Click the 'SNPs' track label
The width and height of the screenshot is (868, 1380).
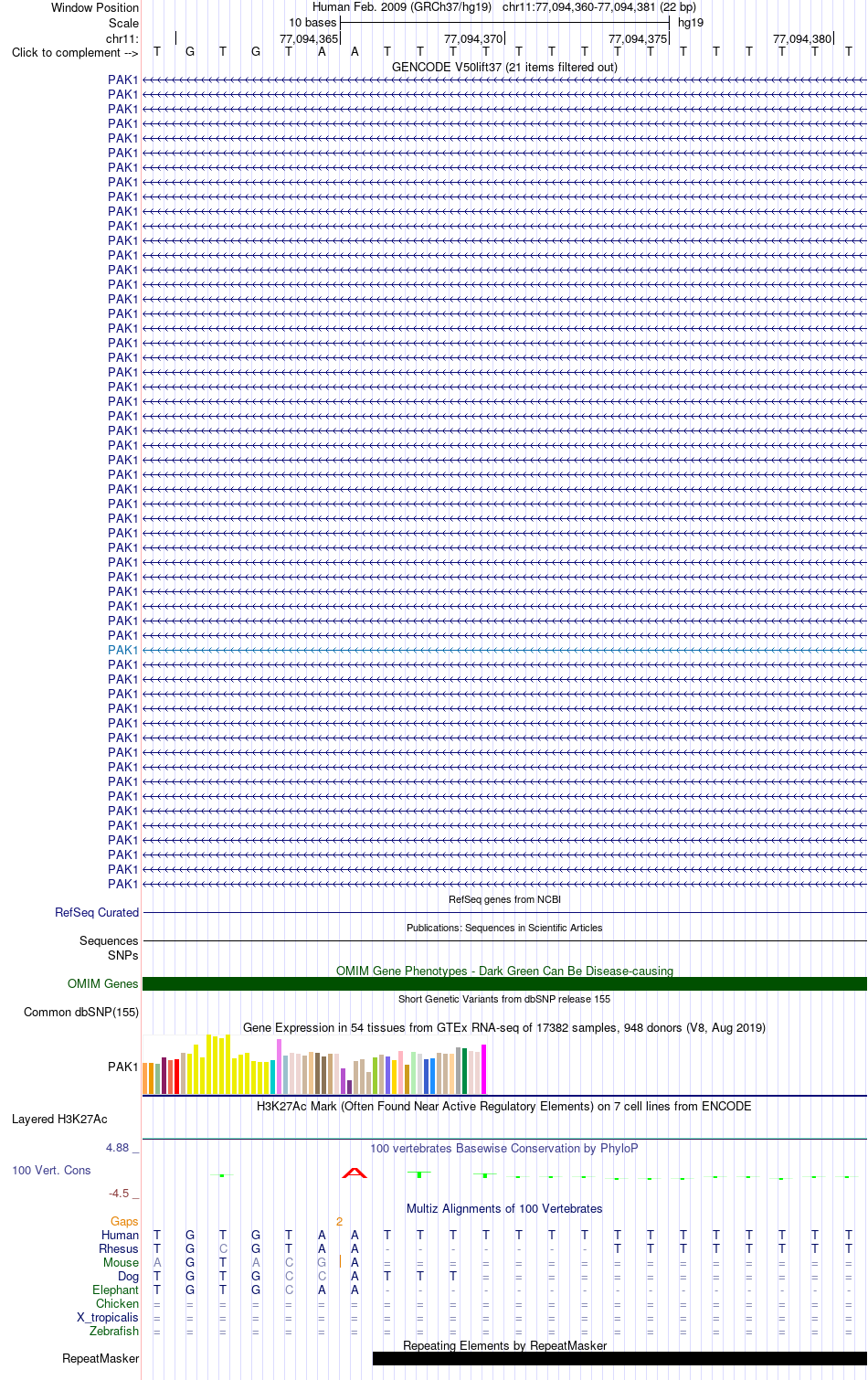pyautogui.click(x=123, y=955)
